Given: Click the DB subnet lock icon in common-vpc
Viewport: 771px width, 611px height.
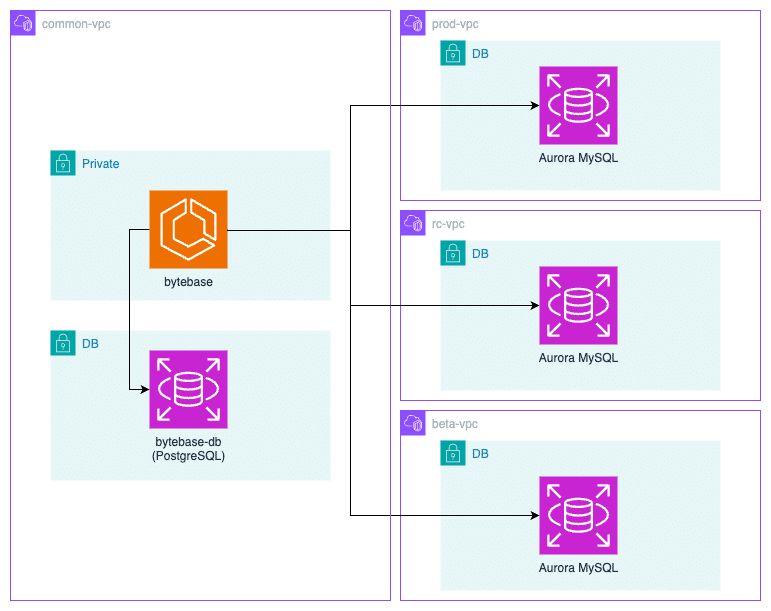Looking at the screenshot, I should tap(63, 343).
